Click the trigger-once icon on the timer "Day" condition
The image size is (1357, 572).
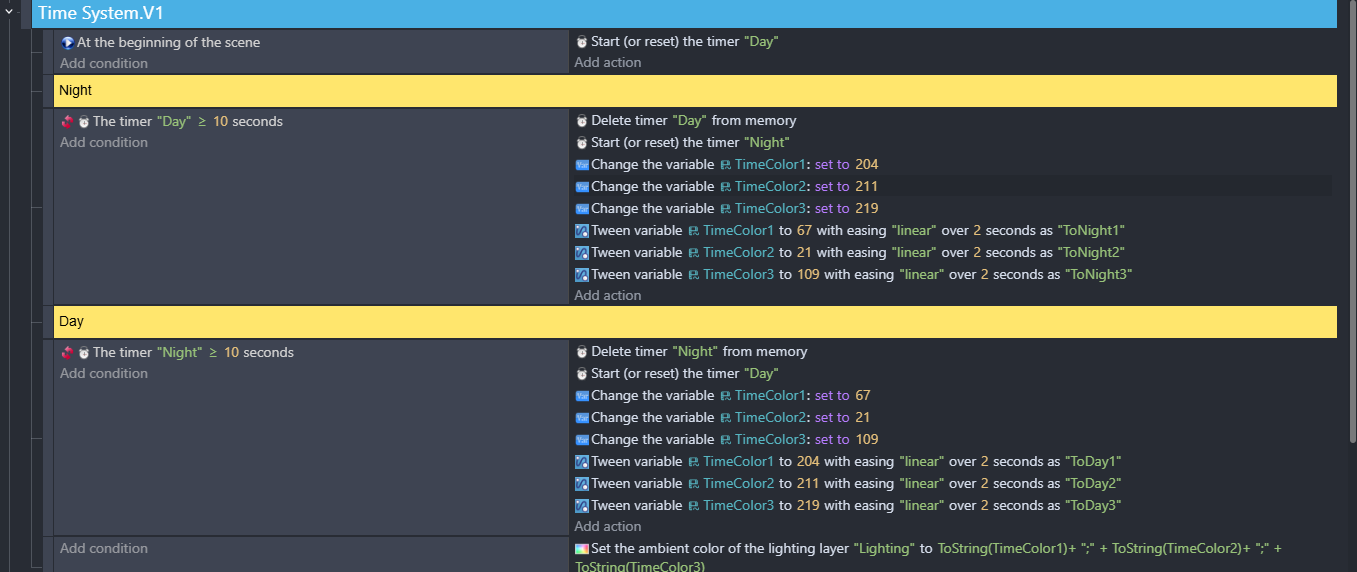(67, 122)
